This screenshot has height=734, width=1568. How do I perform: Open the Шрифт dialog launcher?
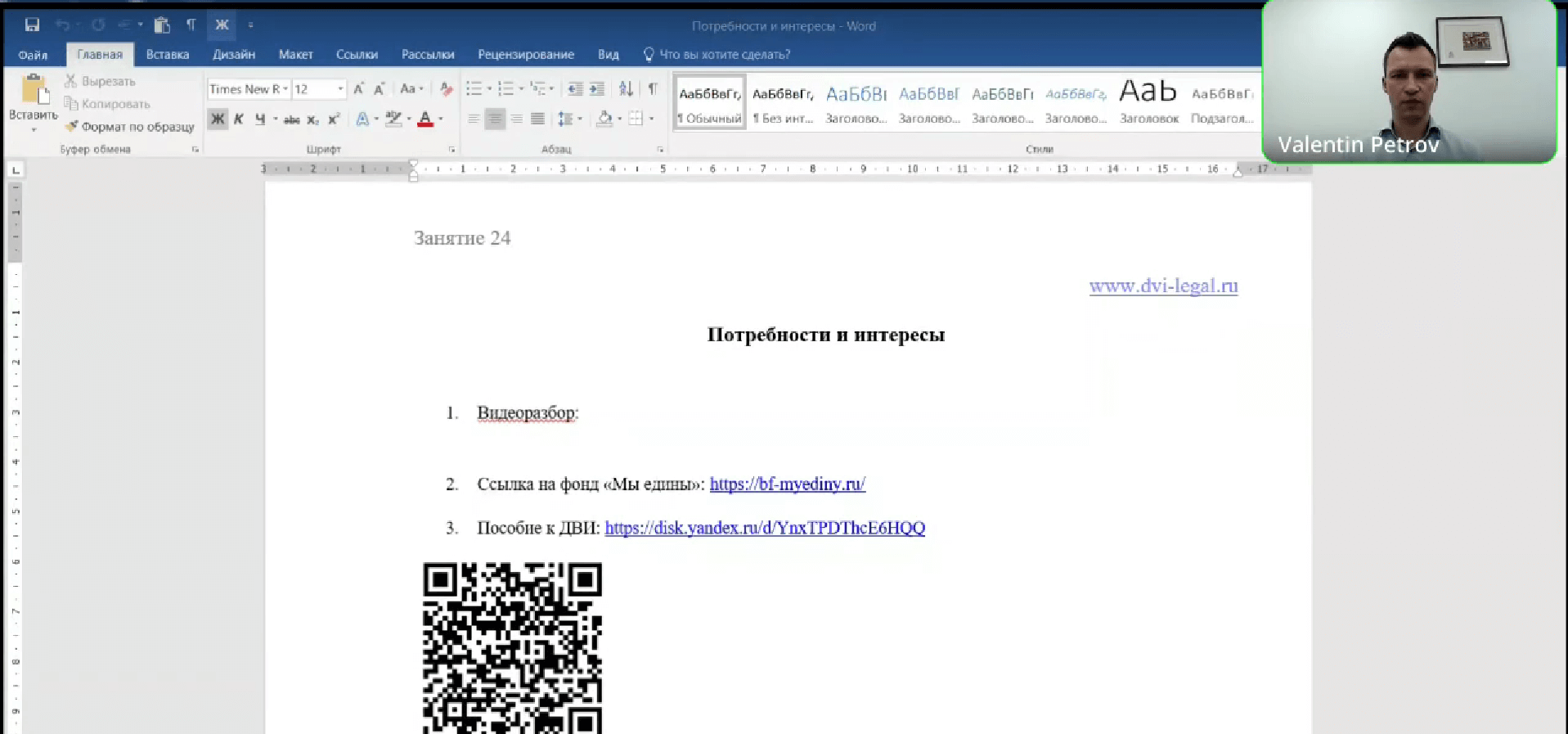click(x=452, y=150)
